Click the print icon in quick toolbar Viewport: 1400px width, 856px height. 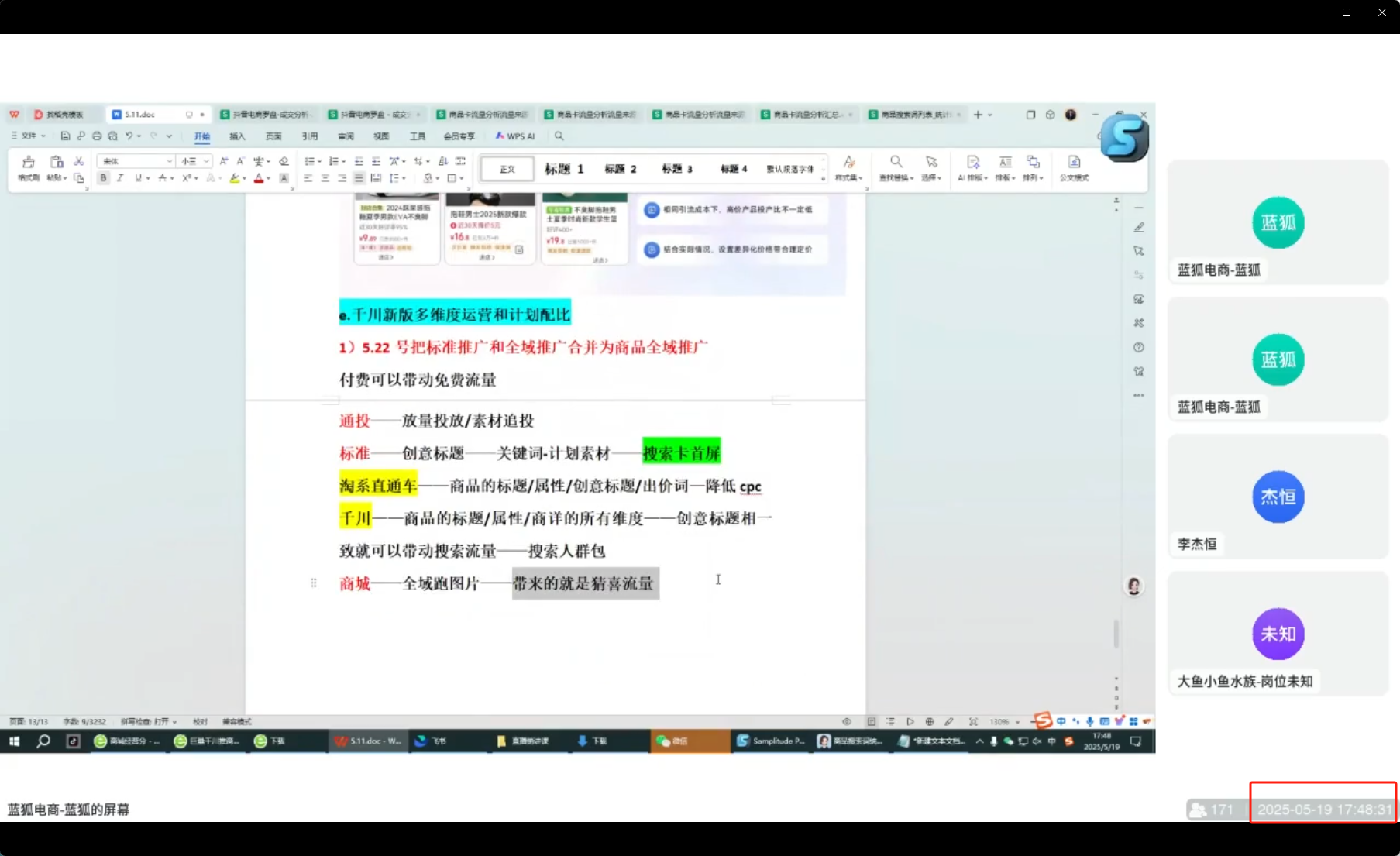(x=97, y=136)
